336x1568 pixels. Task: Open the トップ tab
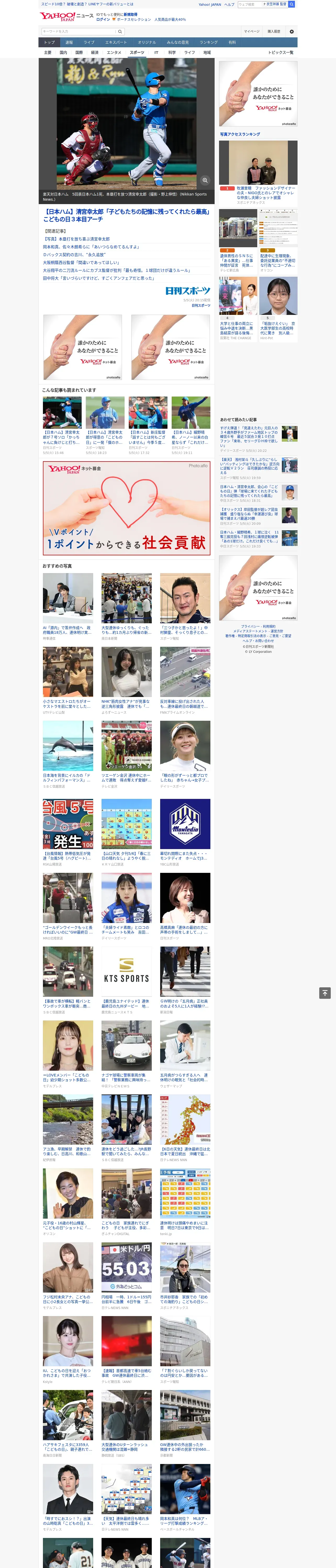(49, 43)
